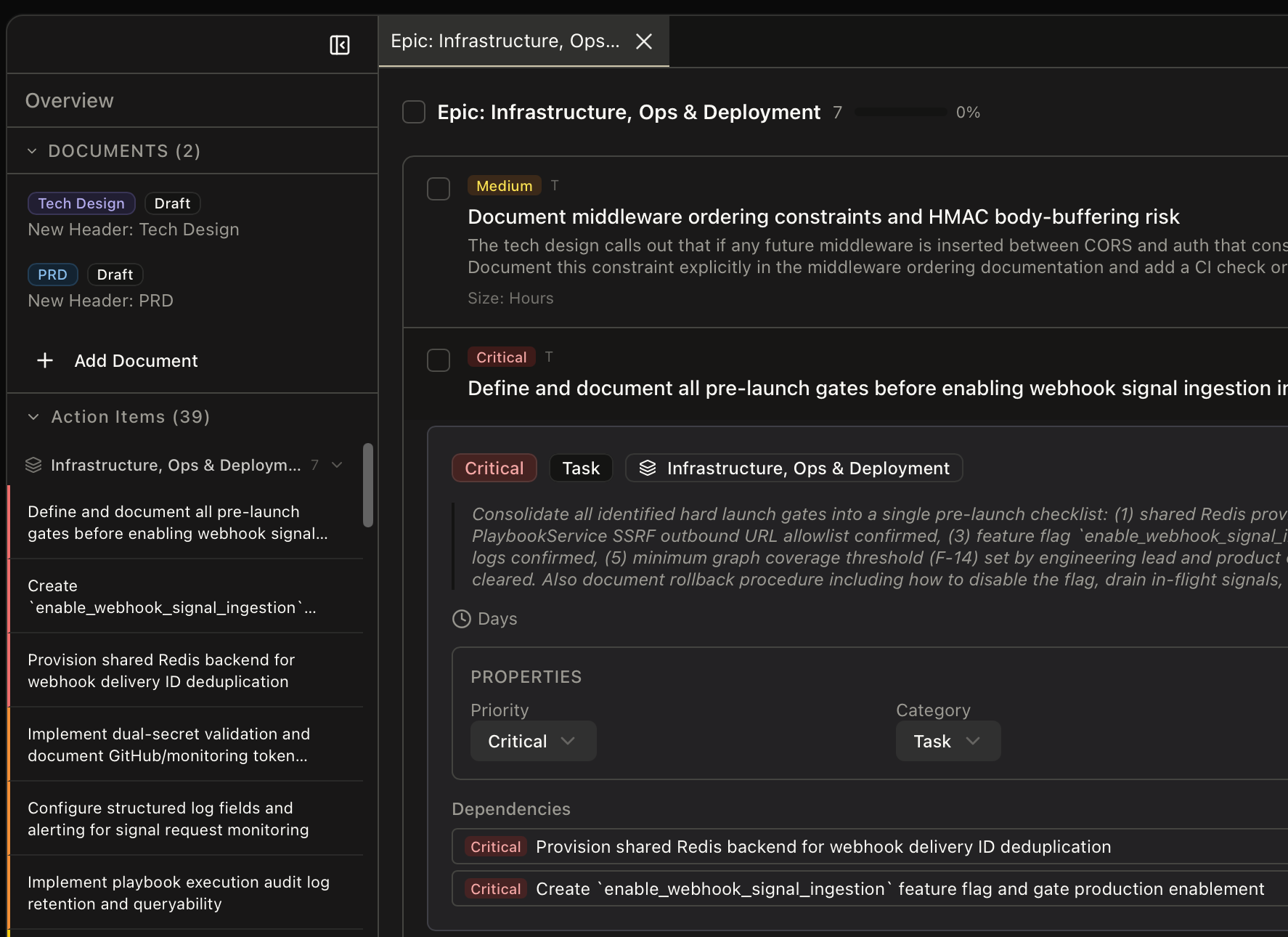This screenshot has width=1288, height=937.
Task: Click the T type icon beside Critical badge
Action: click(549, 357)
